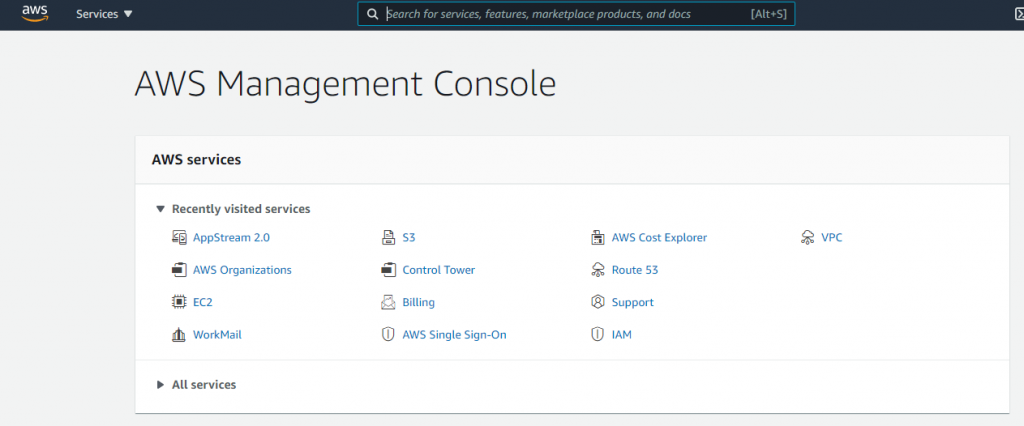Click the AppStream 2.0 service icon
Viewport: 1024px width, 426px height.
[x=179, y=238]
